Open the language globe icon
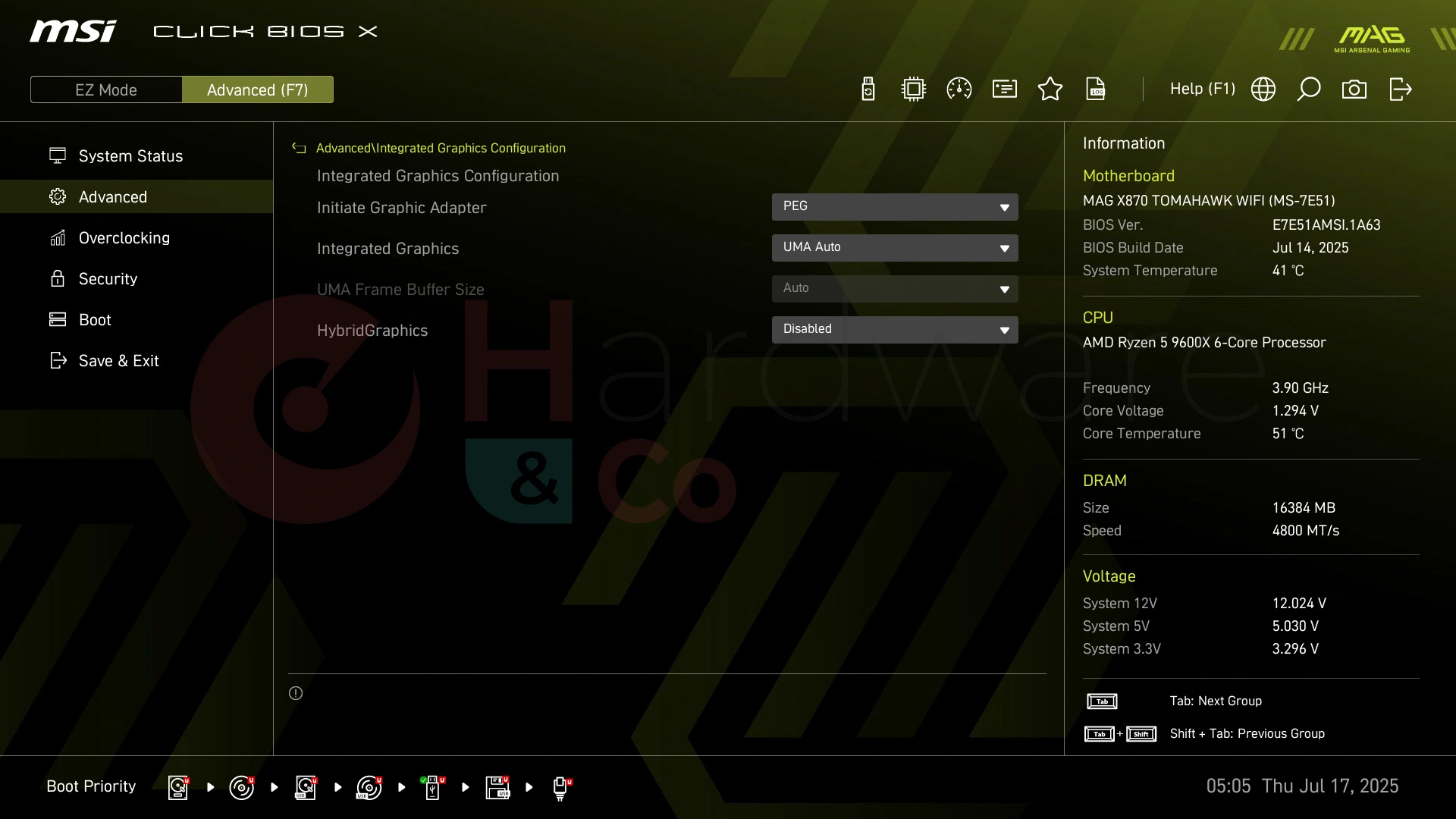Image resolution: width=1456 pixels, height=819 pixels. click(1263, 89)
